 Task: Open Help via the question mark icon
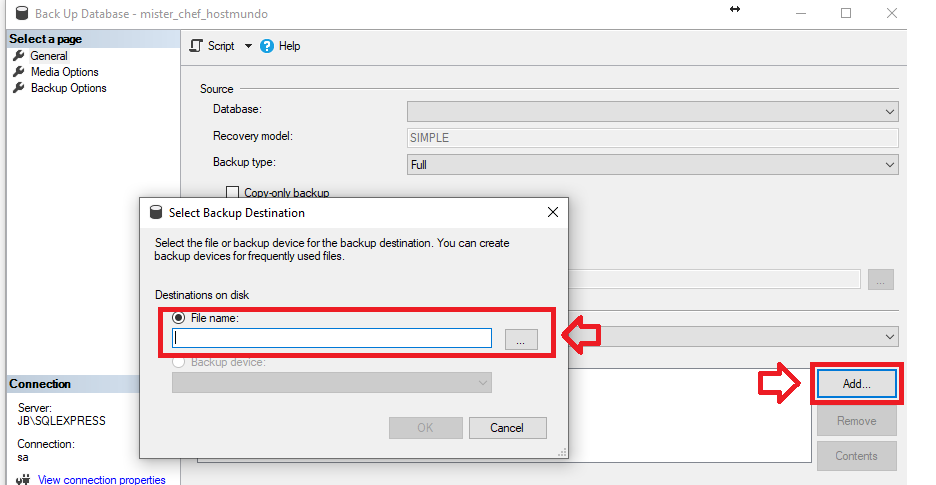(x=267, y=46)
